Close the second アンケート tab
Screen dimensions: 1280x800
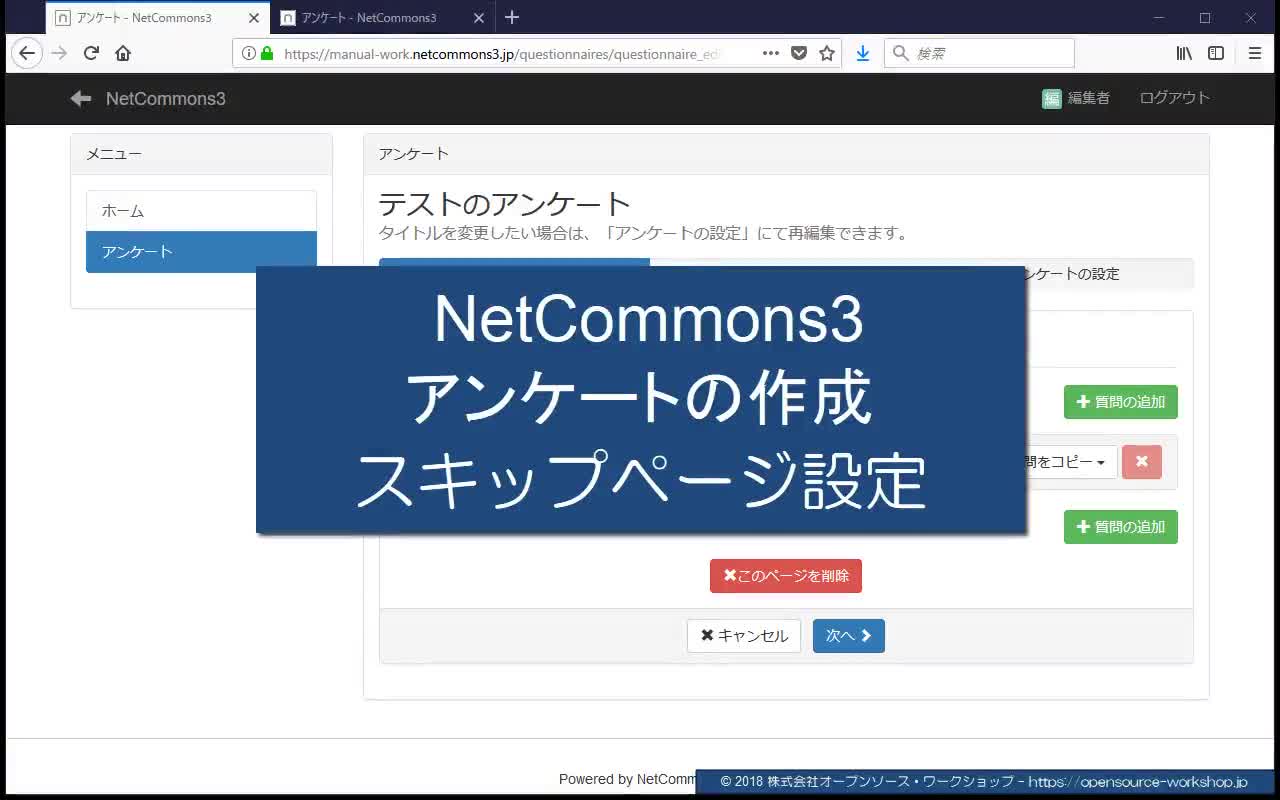tap(478, 18)
